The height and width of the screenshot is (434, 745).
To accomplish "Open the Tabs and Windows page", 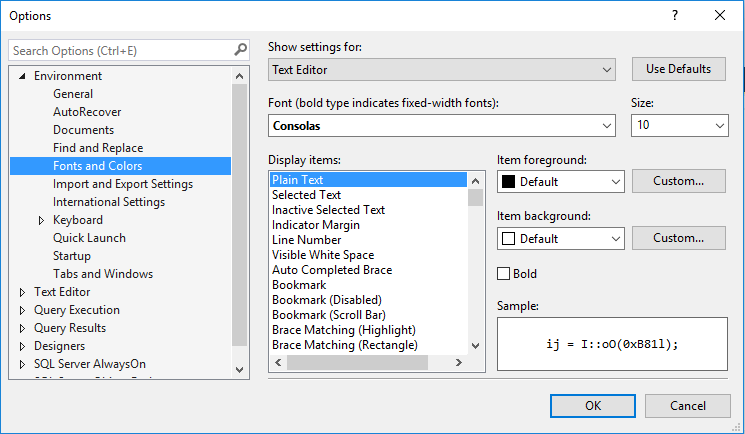I will pos(103,274).
